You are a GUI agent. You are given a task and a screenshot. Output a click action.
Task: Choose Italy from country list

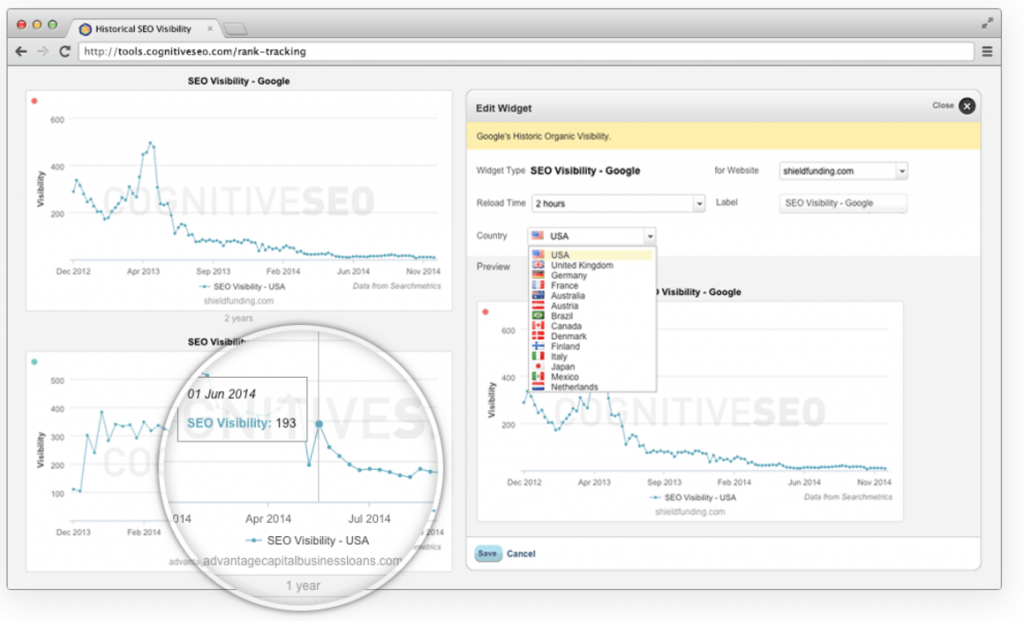[592, 357]
